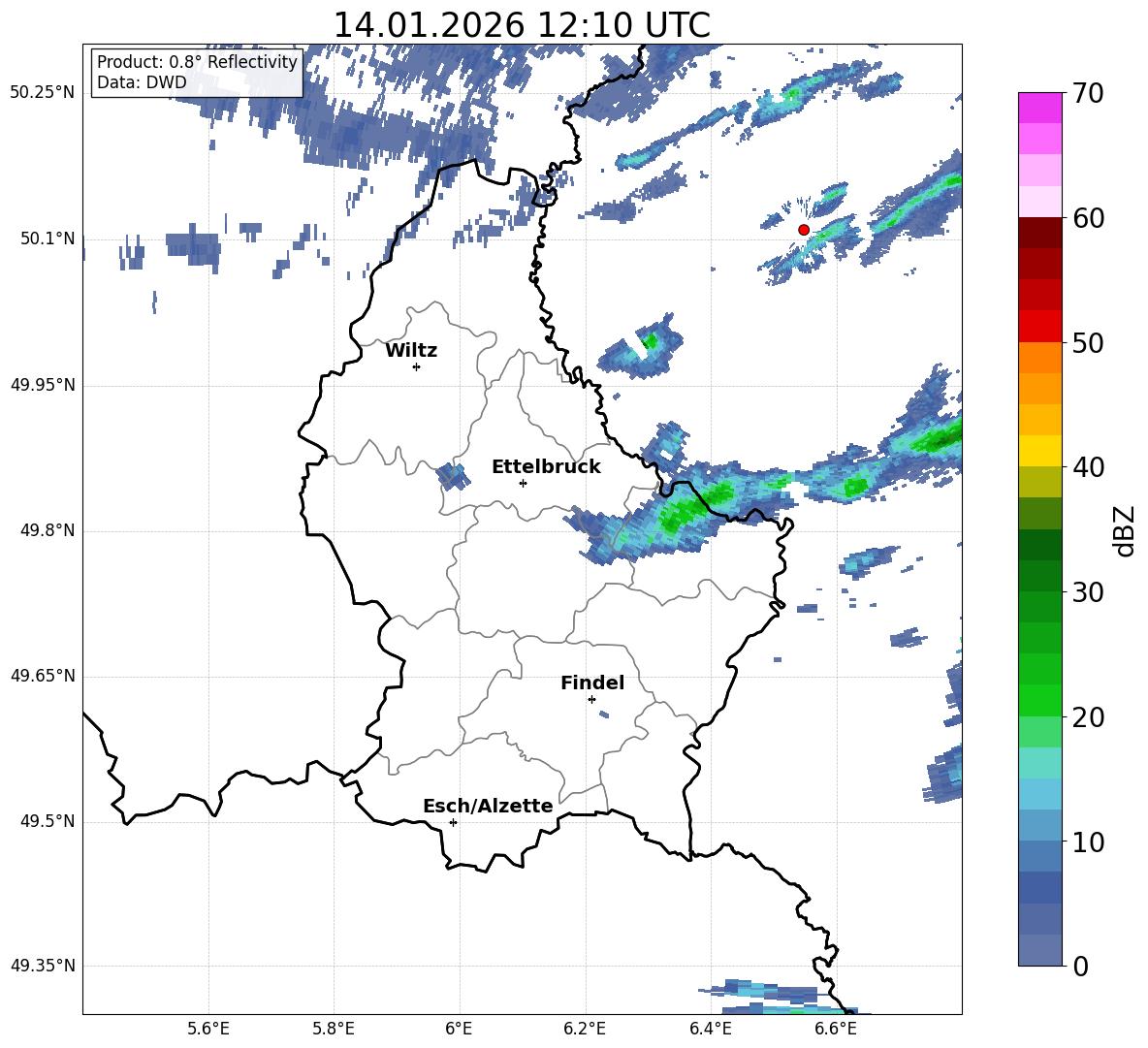Click the 6°E longitude tick label
1148x1048 pixels.
(x=459, y=1029)
